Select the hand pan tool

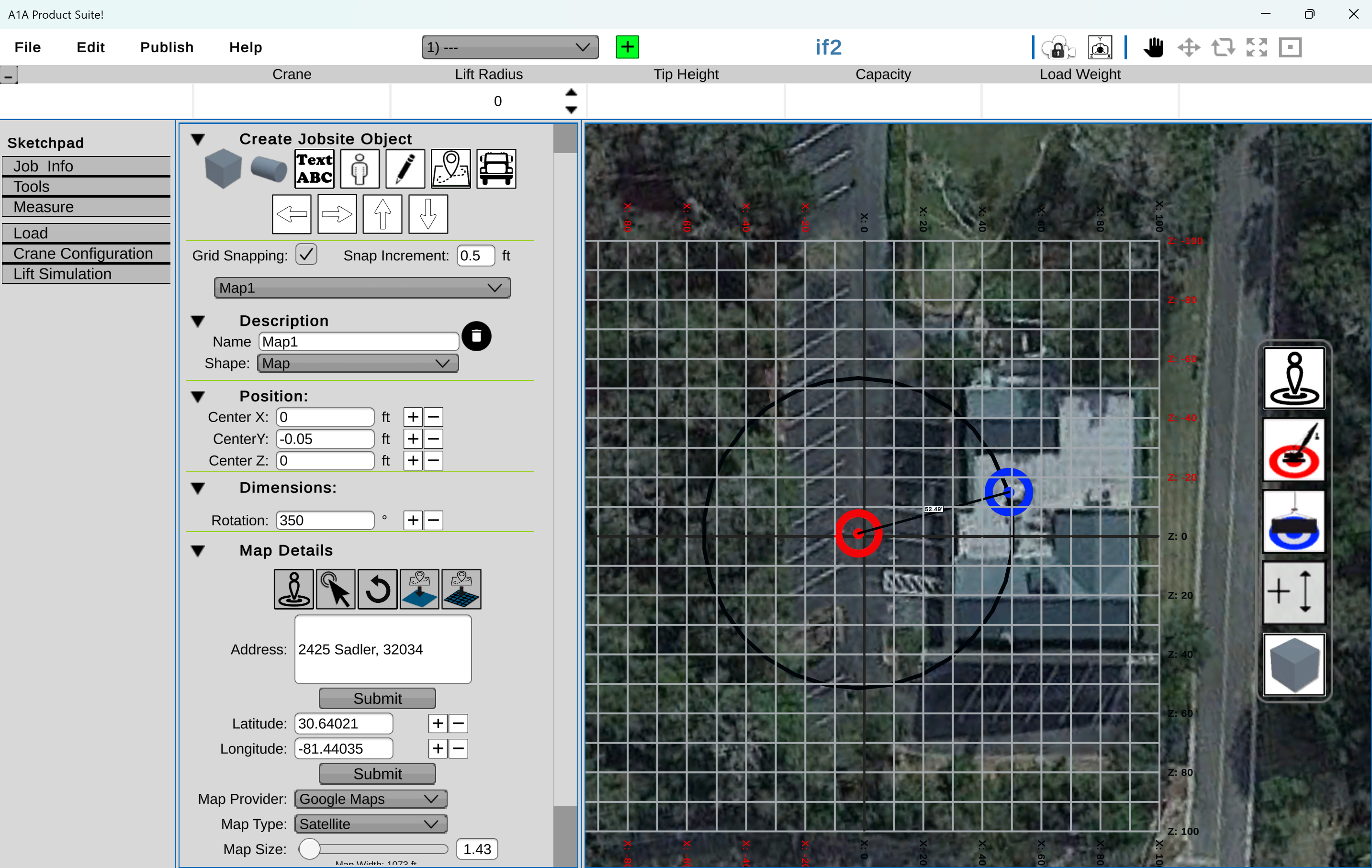1154,47
